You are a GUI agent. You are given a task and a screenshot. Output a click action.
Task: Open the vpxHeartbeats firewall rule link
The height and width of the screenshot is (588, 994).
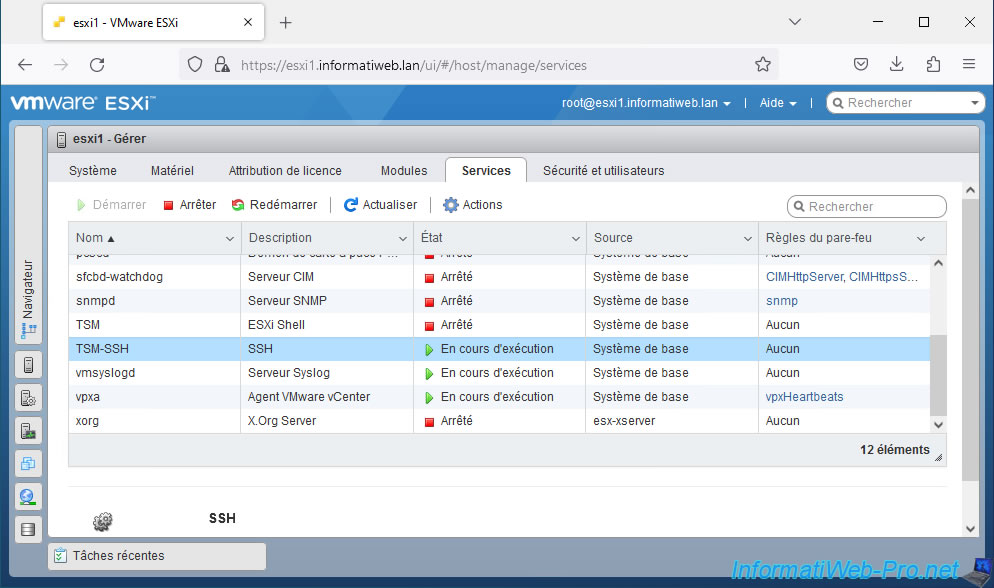pos(804,397)
